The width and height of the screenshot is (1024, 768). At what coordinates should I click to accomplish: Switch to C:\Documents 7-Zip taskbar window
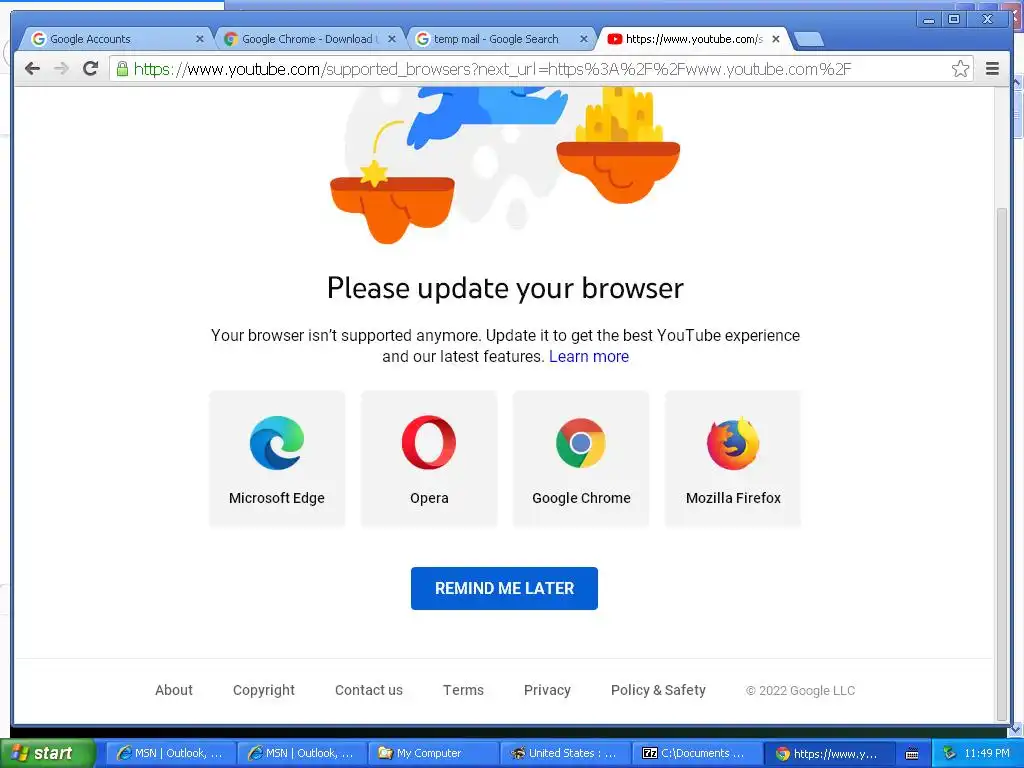(x=696, y=753)
